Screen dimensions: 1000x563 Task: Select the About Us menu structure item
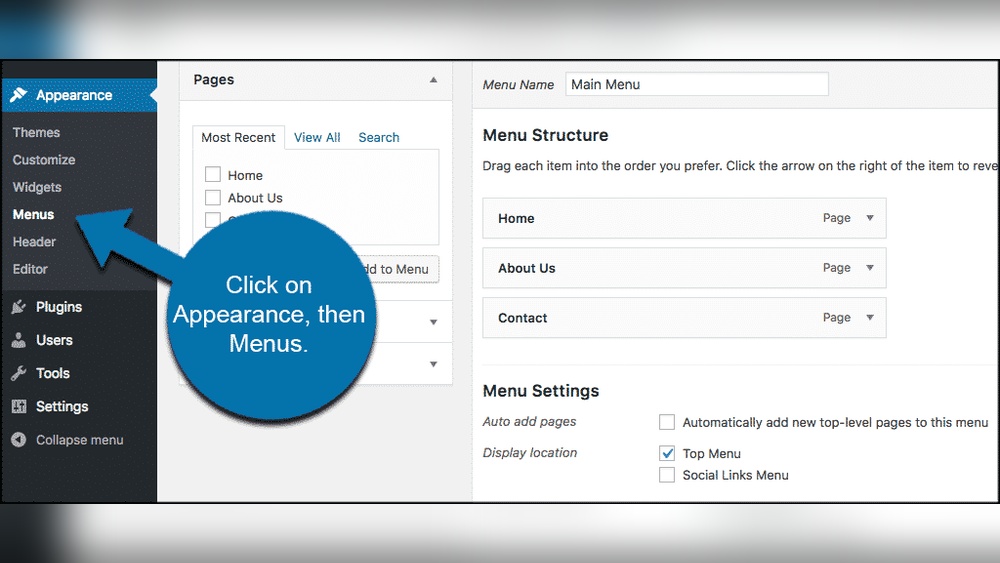pos(684,268)
